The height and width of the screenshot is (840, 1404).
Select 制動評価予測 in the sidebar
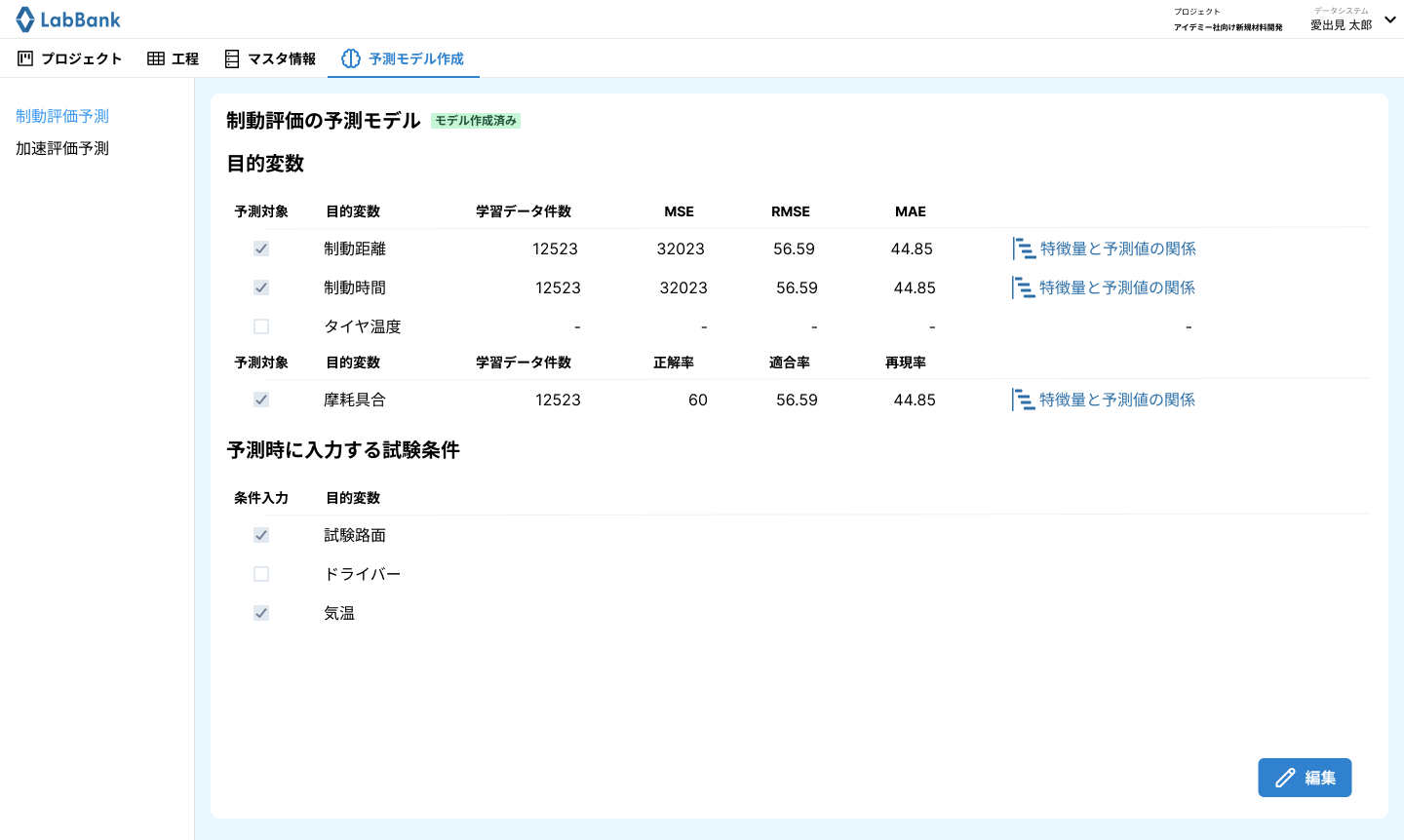(62, 116)
